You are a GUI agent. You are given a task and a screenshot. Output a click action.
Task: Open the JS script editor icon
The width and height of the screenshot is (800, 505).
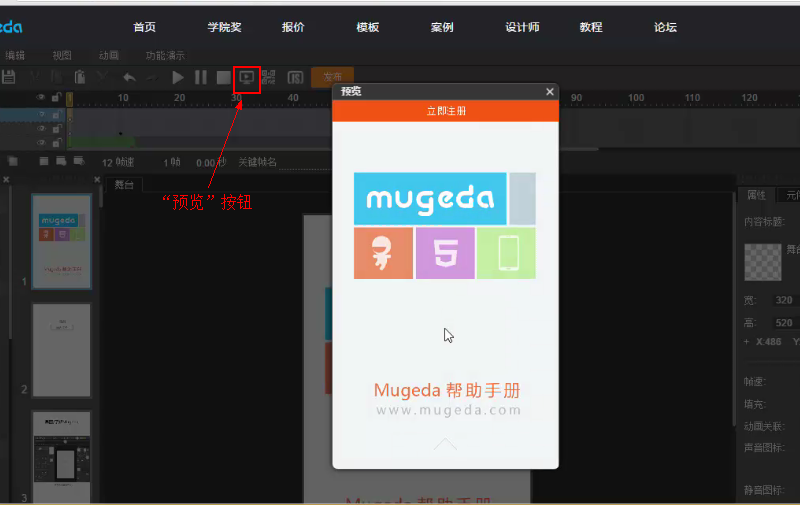[295, 78]
